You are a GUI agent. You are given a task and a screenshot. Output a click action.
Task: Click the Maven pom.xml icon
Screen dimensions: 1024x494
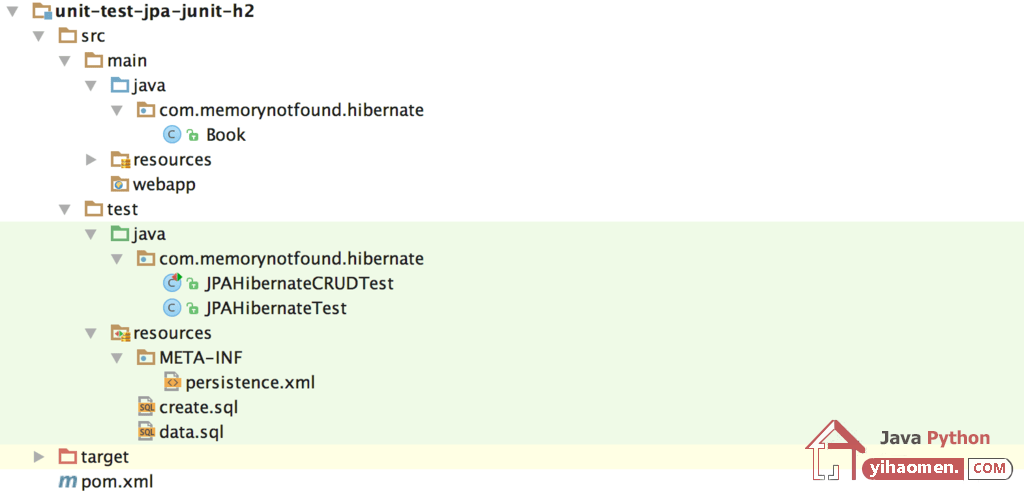click(x=67, y=483)
